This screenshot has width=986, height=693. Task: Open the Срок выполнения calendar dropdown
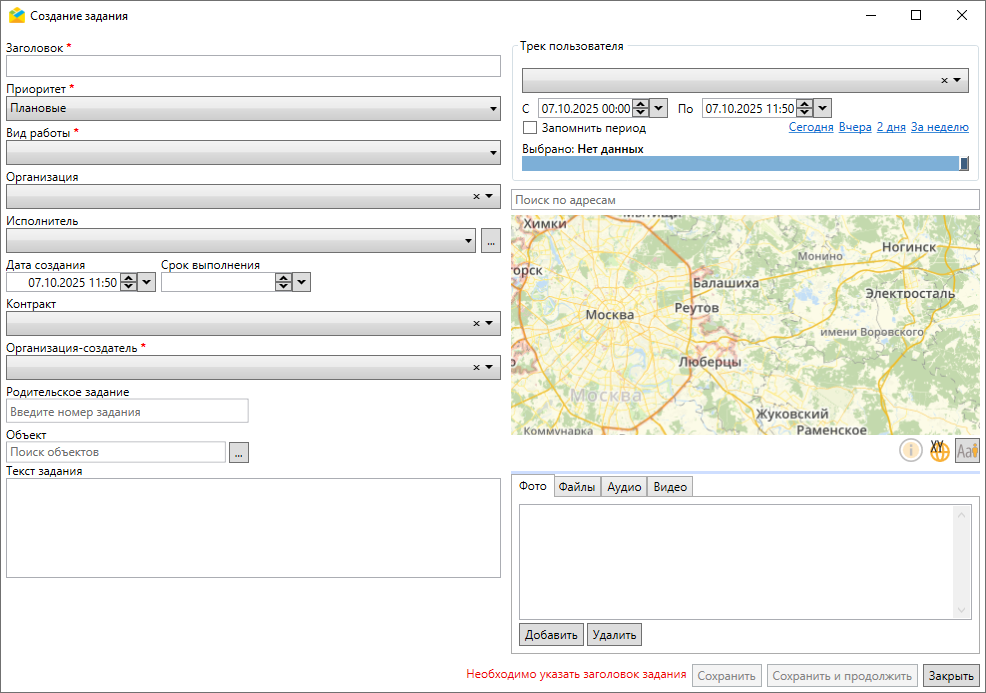click(302, 283)
